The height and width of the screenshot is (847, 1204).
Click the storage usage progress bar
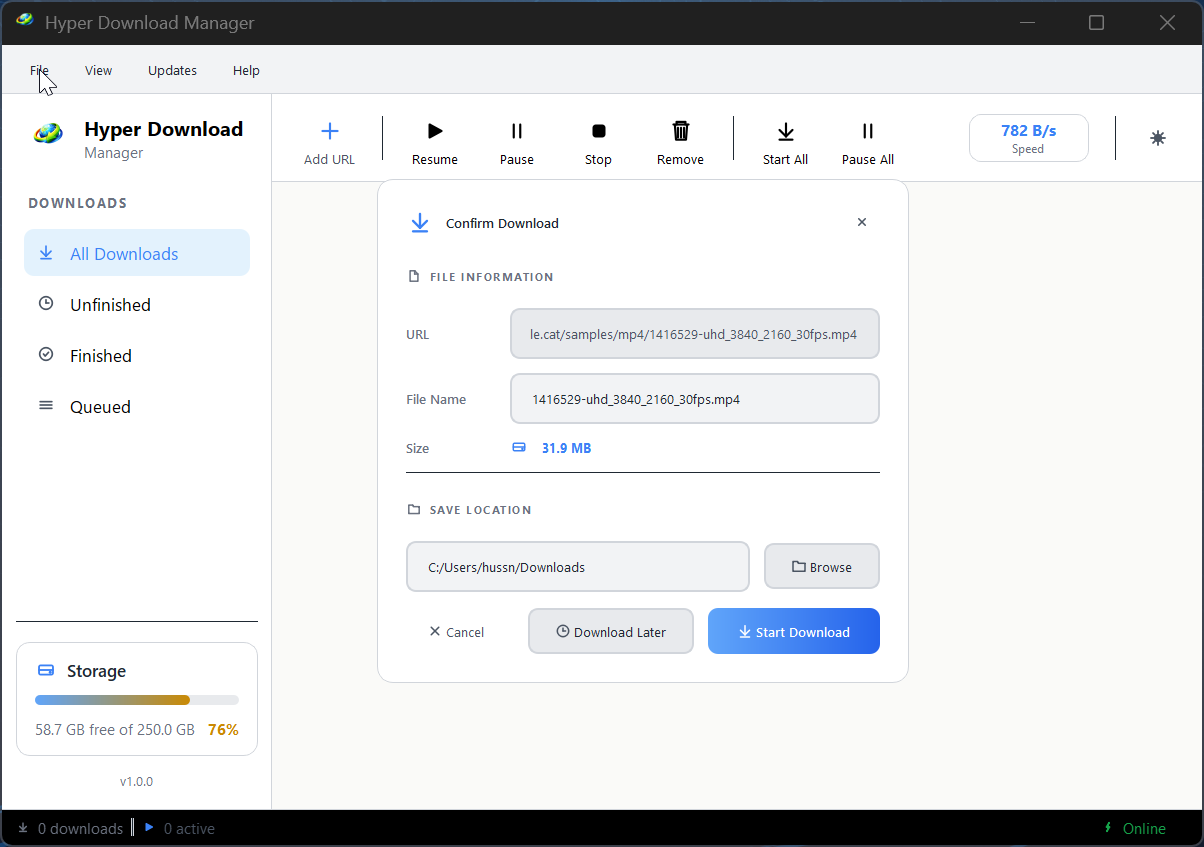coord(136,700)
